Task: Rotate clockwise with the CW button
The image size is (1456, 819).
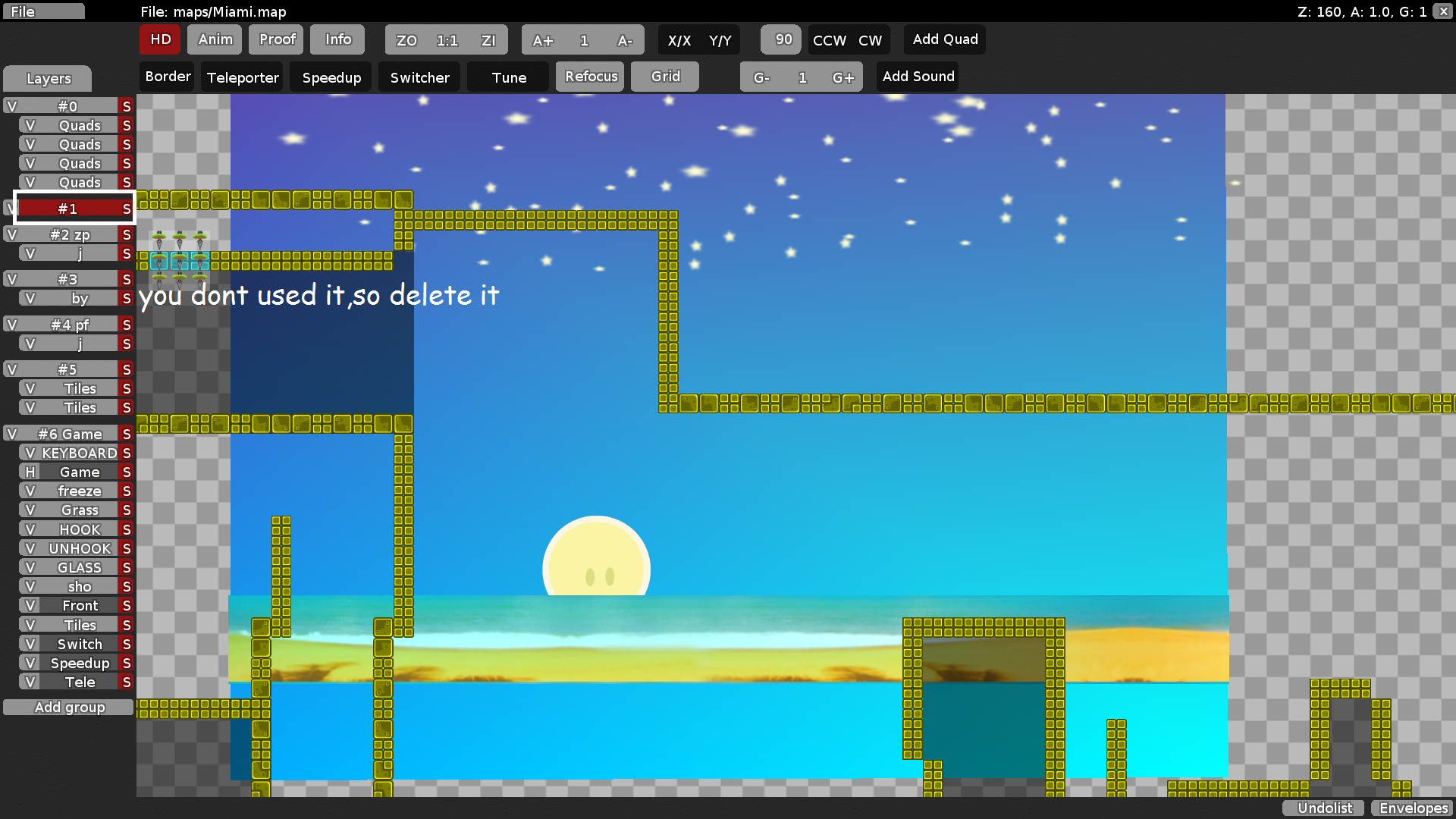Action: [x=870, y=40]
